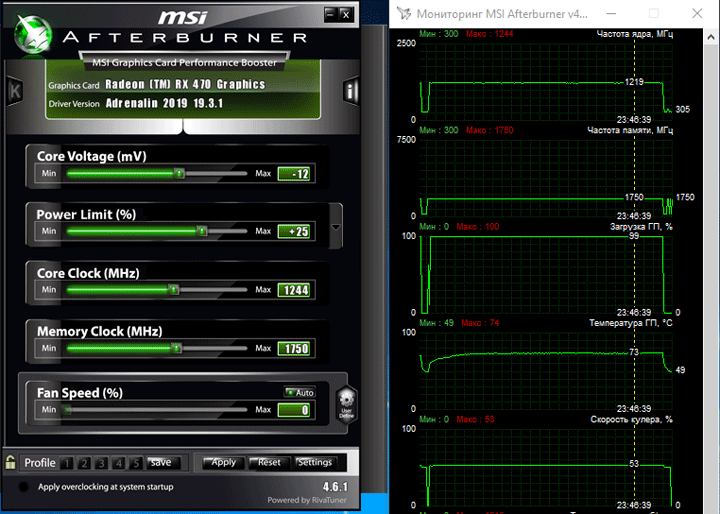
Task: Click the GPU temperature graph 'Температура ГП, °C'
Action: coord(546,370)
